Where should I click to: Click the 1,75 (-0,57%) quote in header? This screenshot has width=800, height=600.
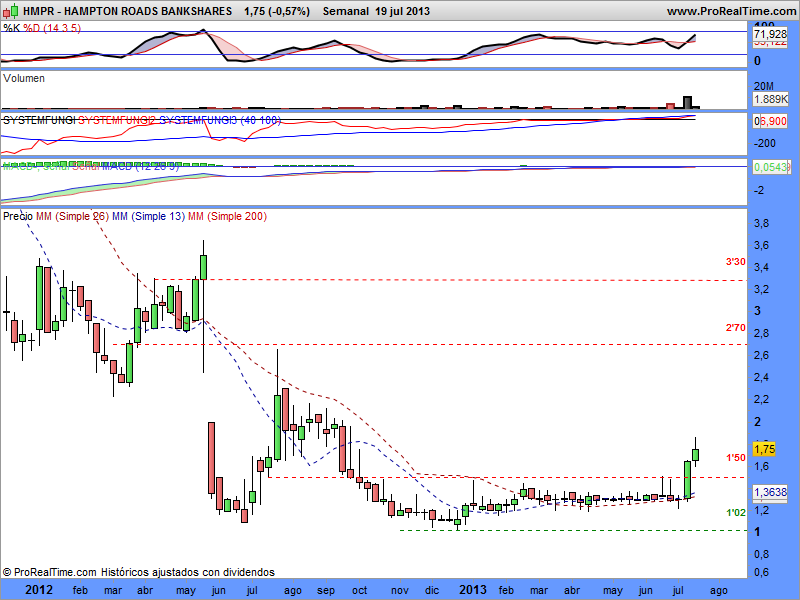pos(277,11)
